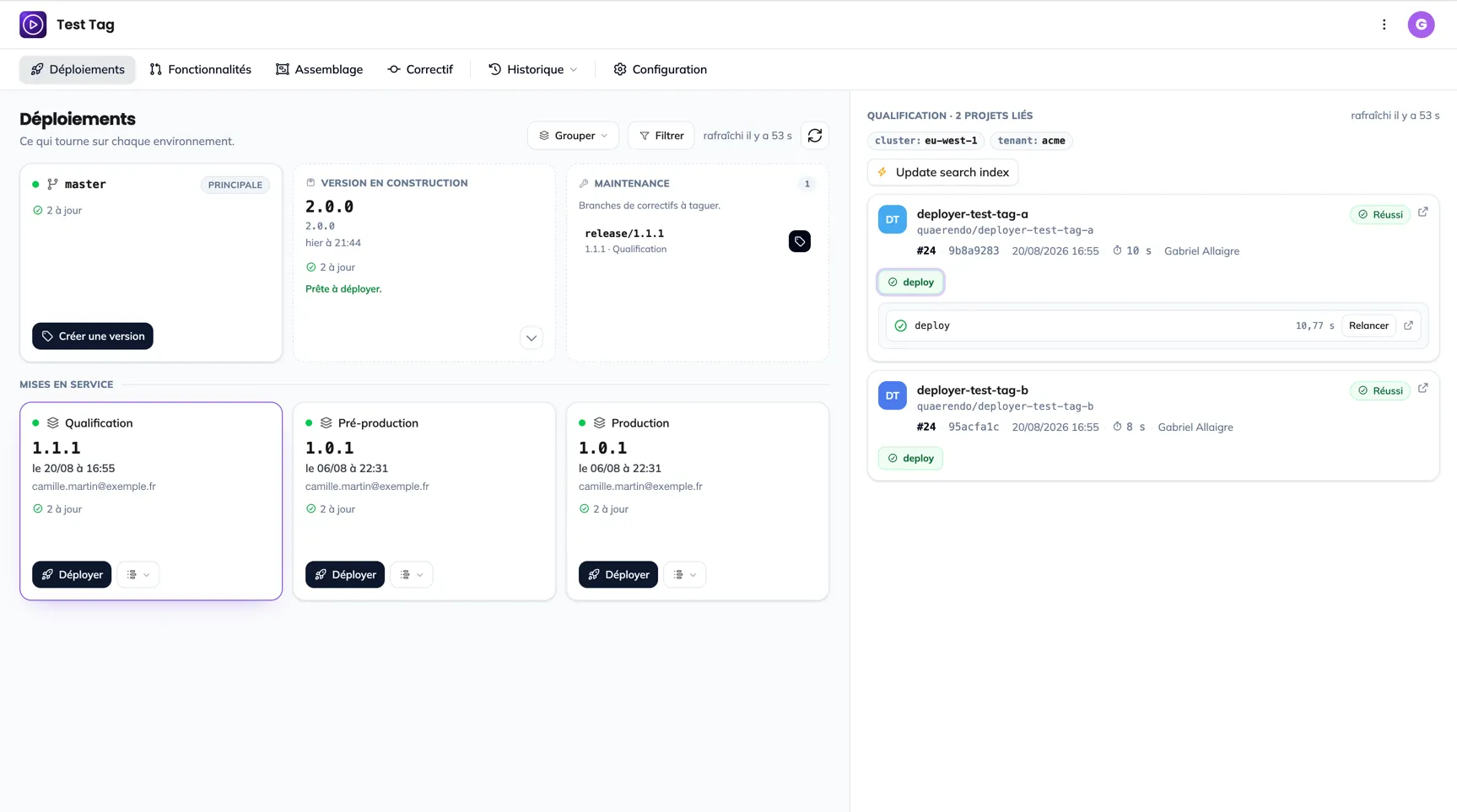Click the master branch git icon

[53, 185]
